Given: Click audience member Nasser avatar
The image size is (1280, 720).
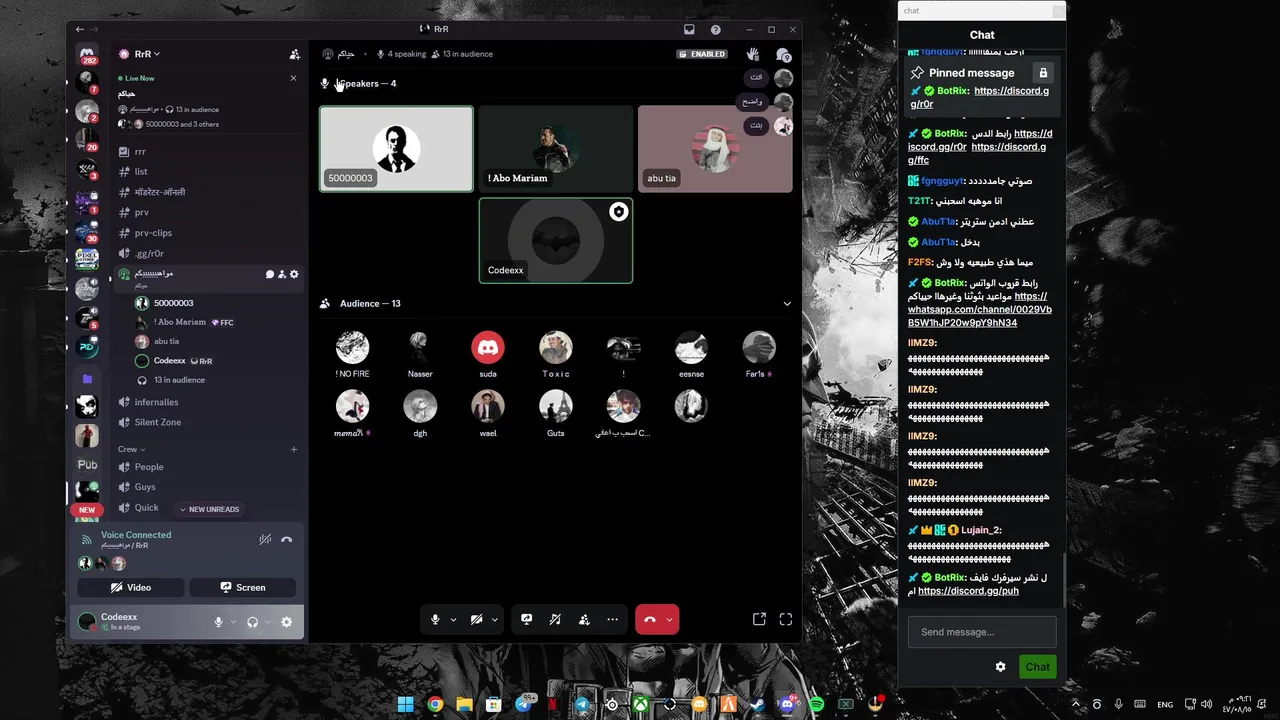Looking at the screenshot, I should click(x=420, y=347).
